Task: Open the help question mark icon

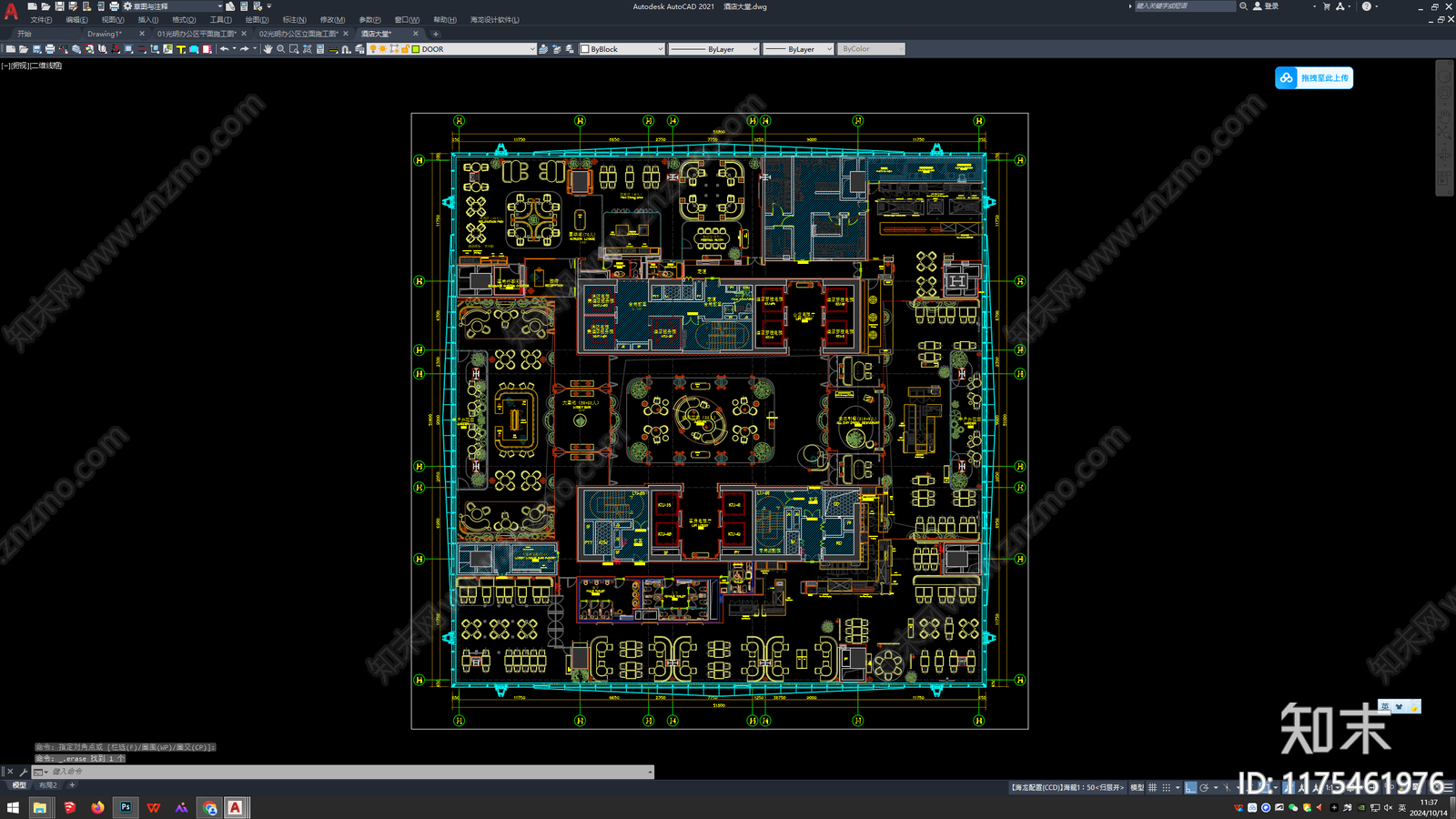Action: pos(1366,6)
